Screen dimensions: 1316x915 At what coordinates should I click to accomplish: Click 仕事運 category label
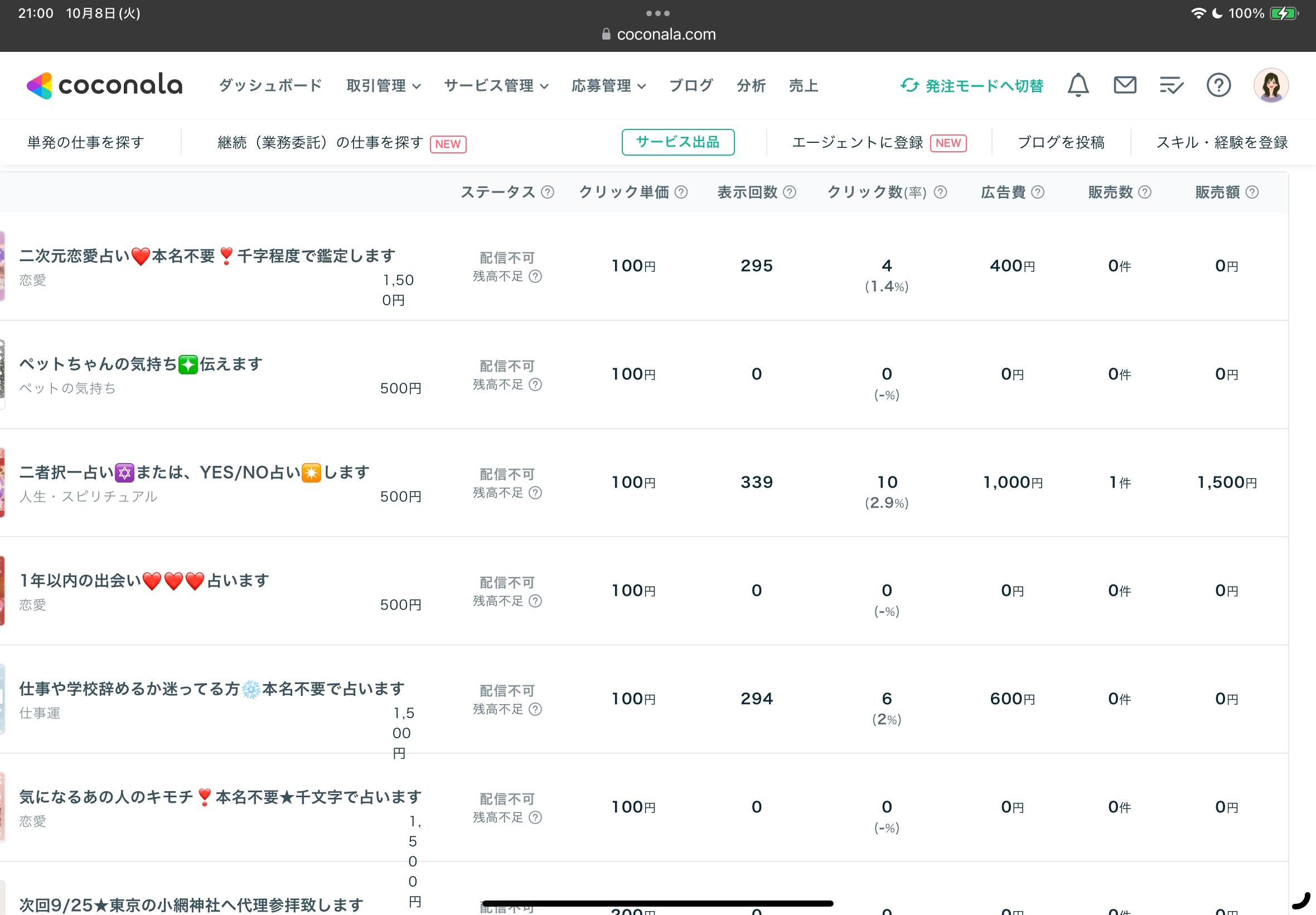(x=40, y=713)
